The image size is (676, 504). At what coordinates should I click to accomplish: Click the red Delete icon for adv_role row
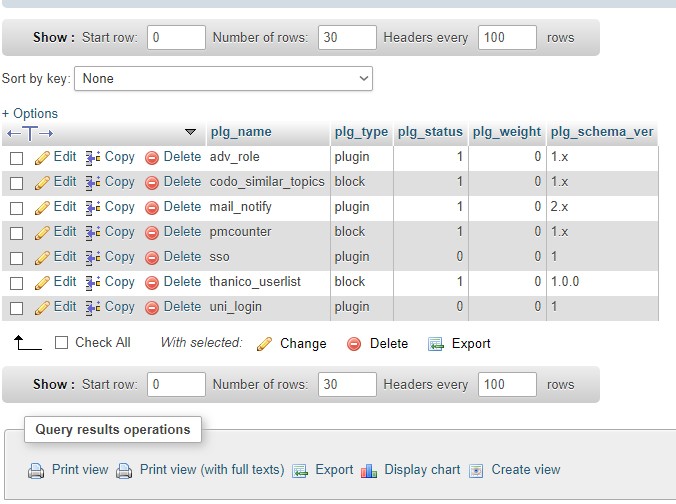coord(152,158)
